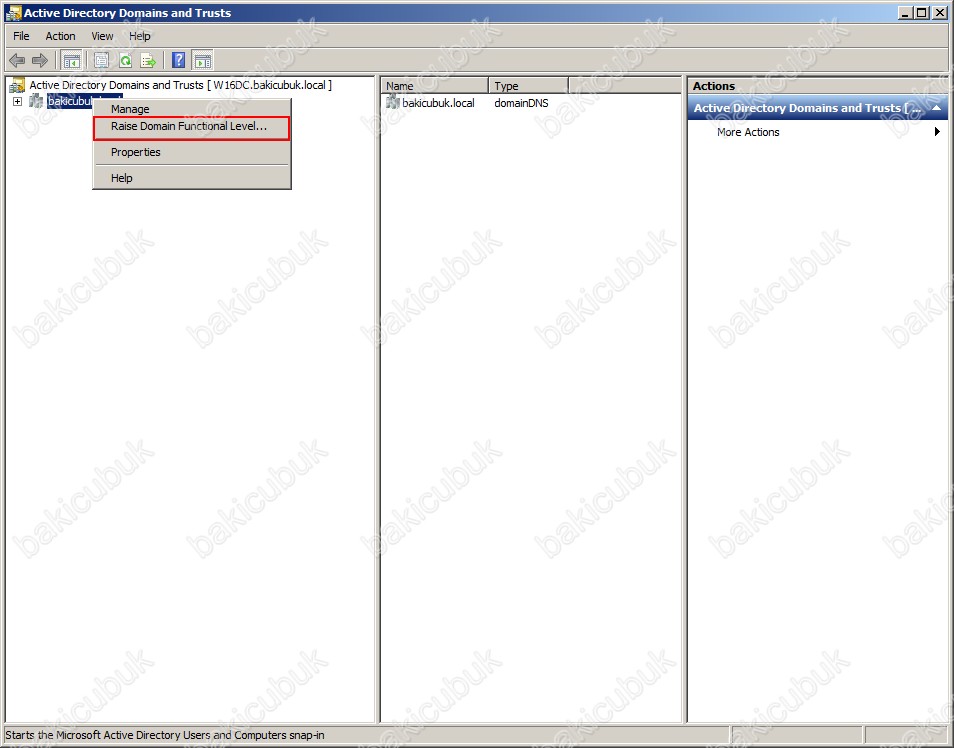Click the domainDNS type cell
The height and width of the screenshot is (748, 954).
coord(521,103)
